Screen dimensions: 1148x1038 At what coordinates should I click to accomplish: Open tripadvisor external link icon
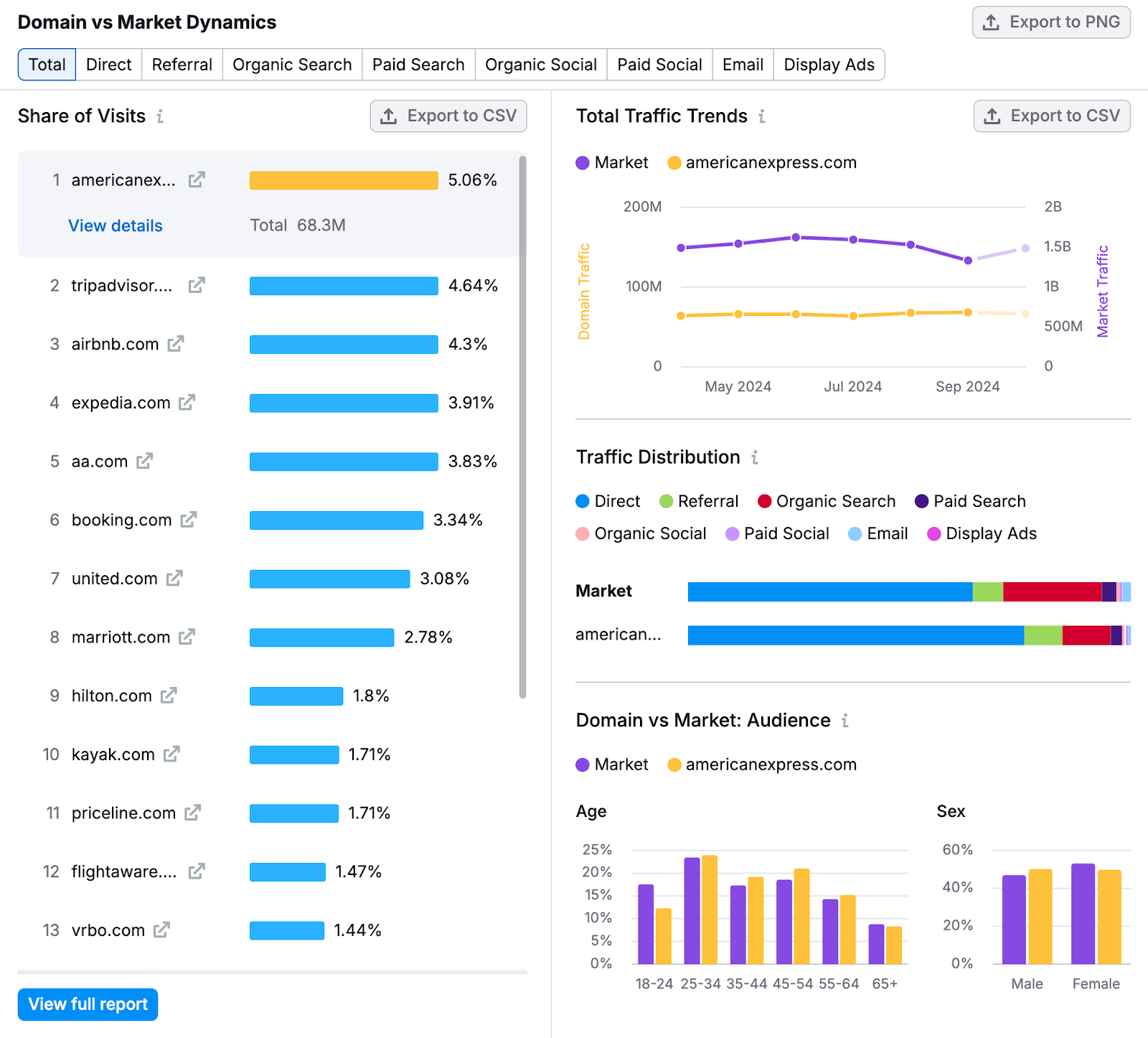coord(197,285)
